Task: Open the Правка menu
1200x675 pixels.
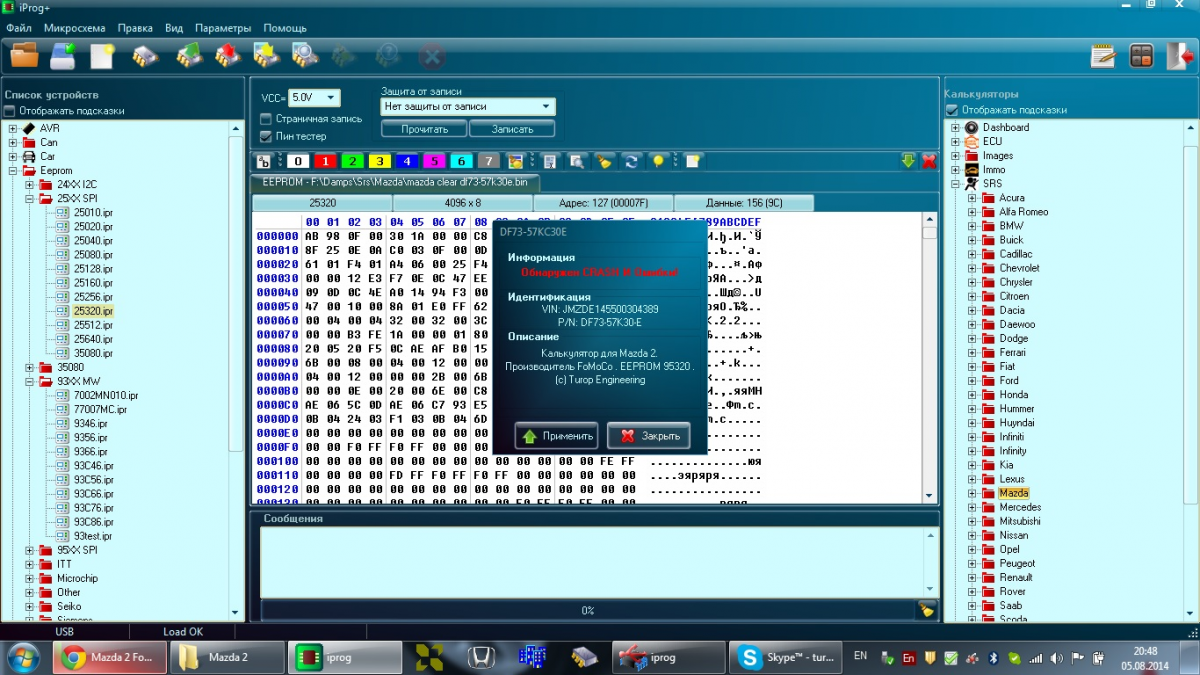Action: 135,28
